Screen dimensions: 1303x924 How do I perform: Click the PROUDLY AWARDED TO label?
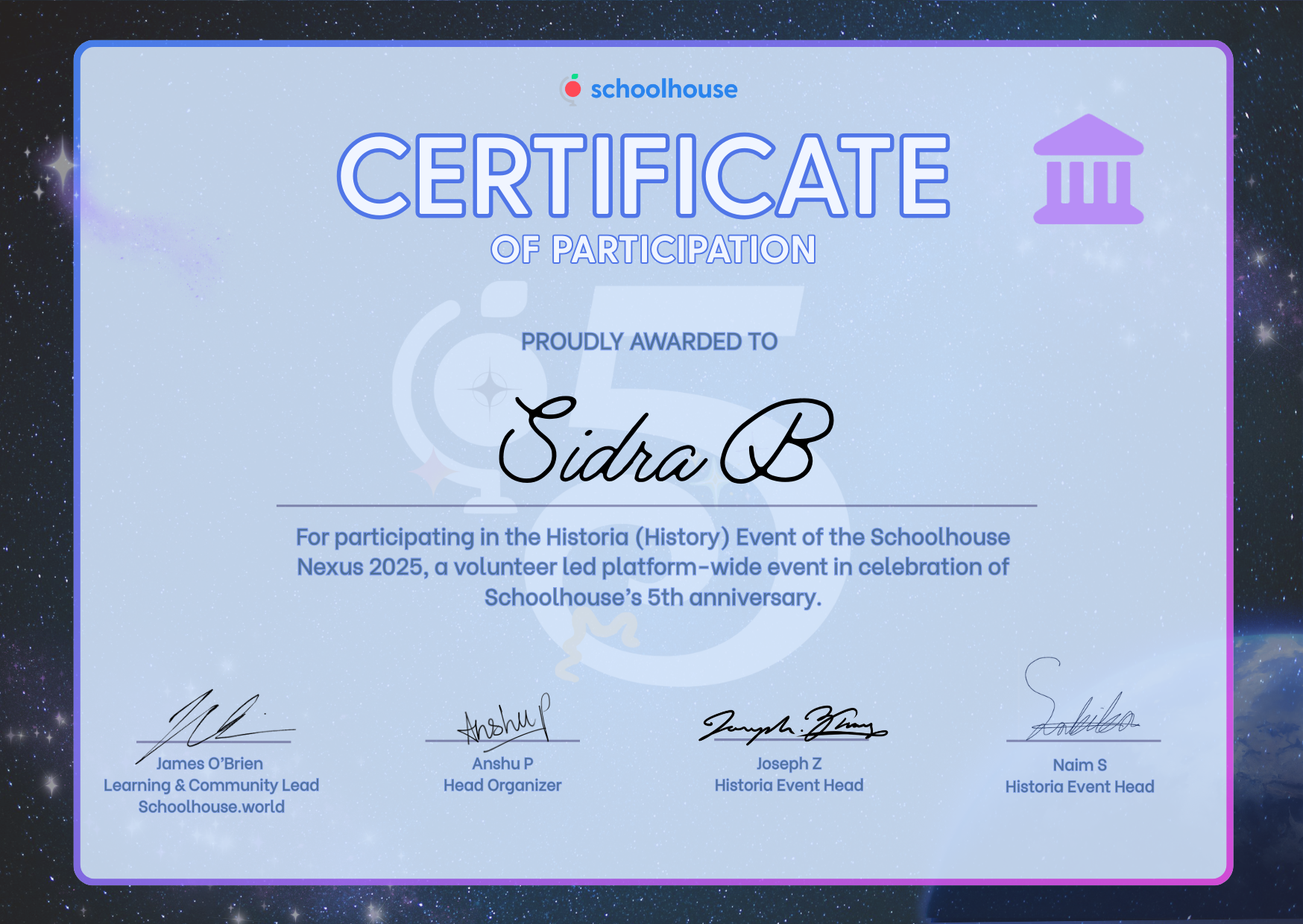[x=649, y=341]
